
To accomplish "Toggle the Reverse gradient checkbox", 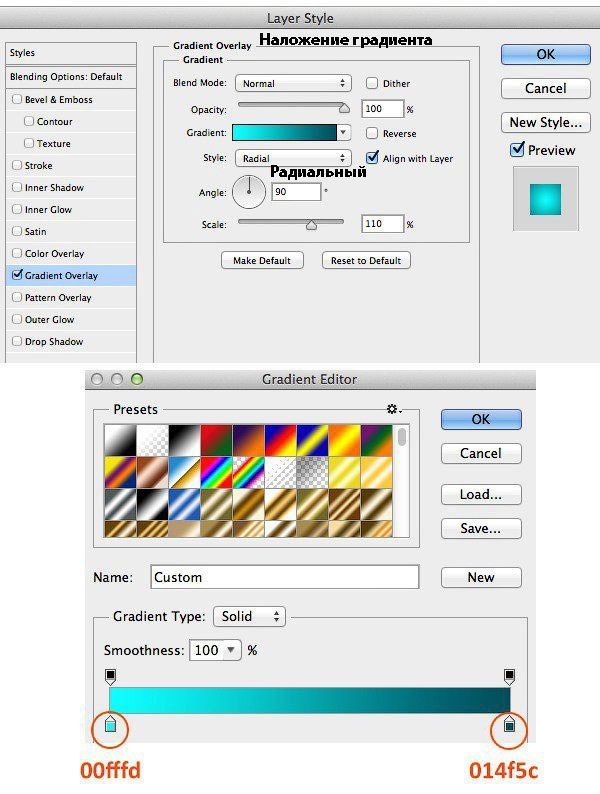I will pyautogui.click(x=372, y=133).
